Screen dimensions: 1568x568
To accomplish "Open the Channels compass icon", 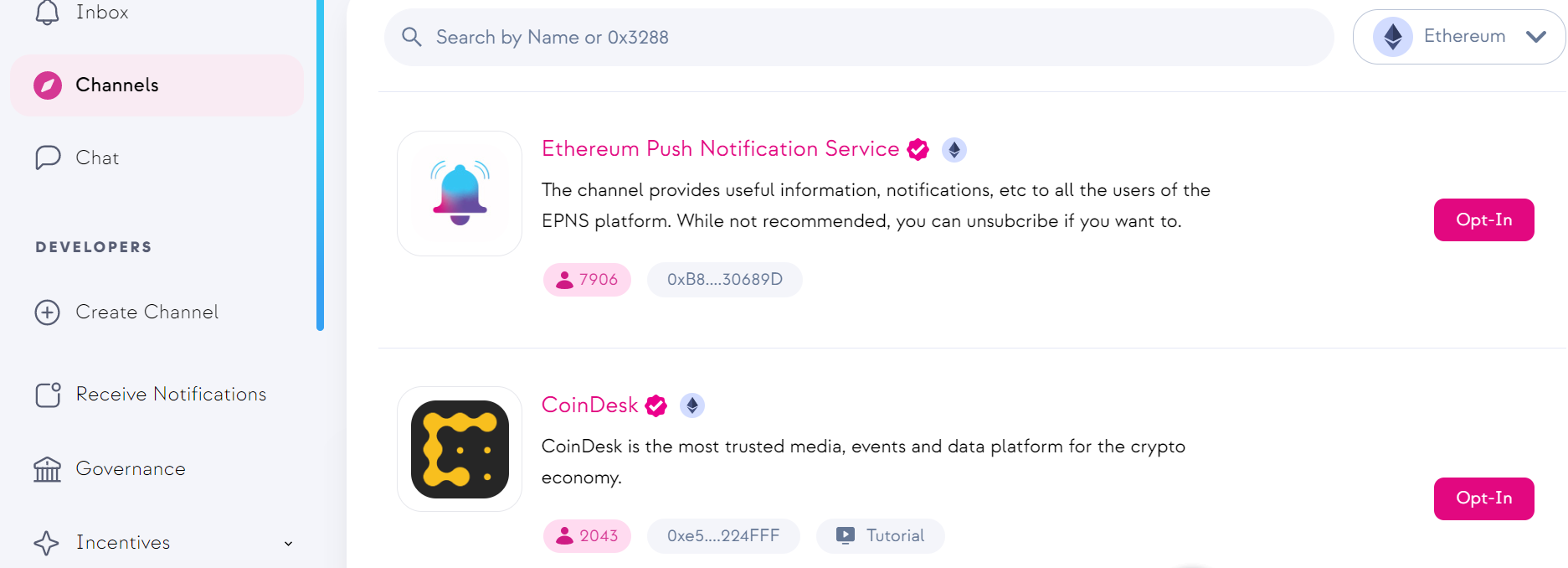I will tap(48, 85).
